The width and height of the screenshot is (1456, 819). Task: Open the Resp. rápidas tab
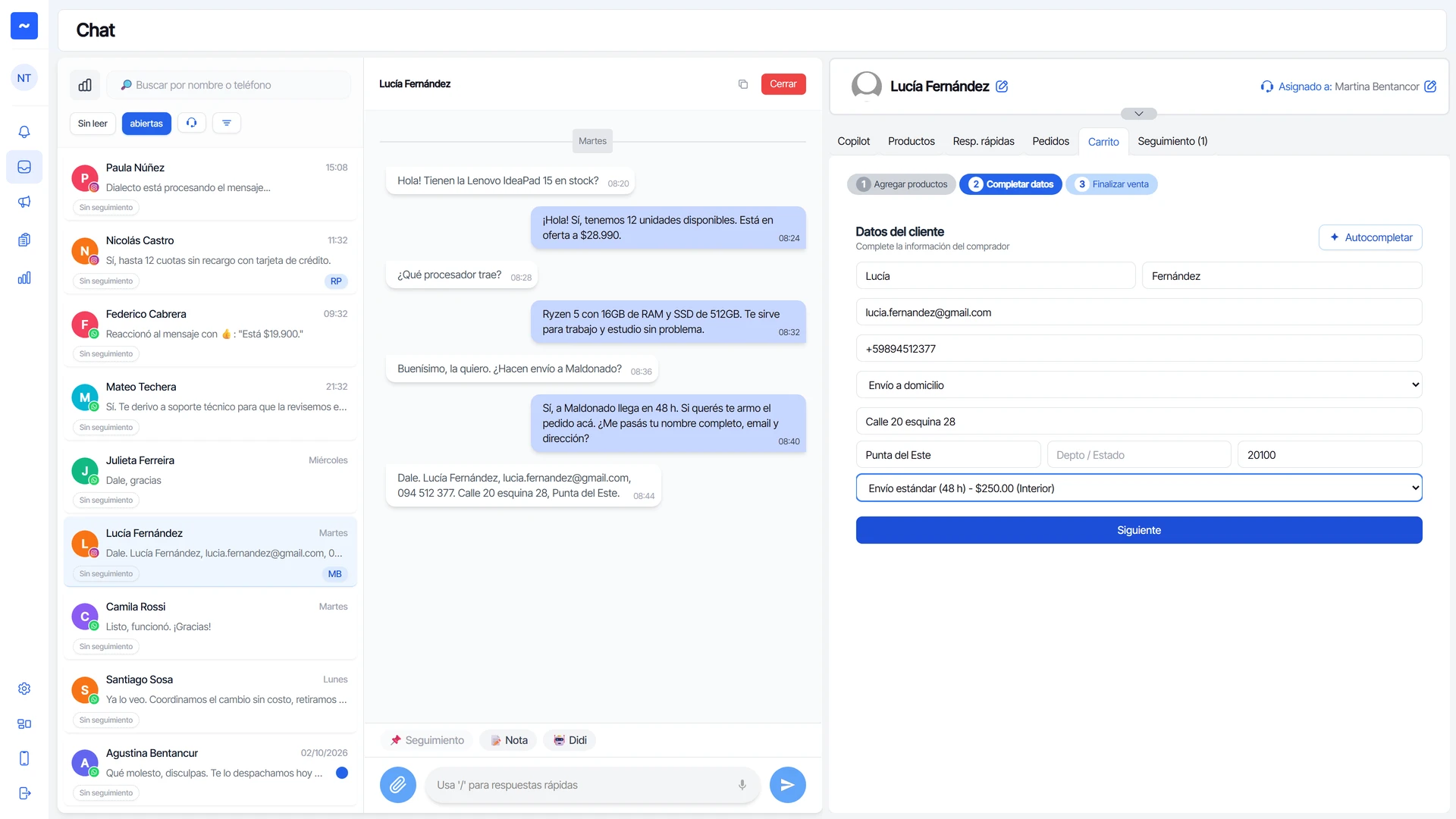[x=984, y=142]
